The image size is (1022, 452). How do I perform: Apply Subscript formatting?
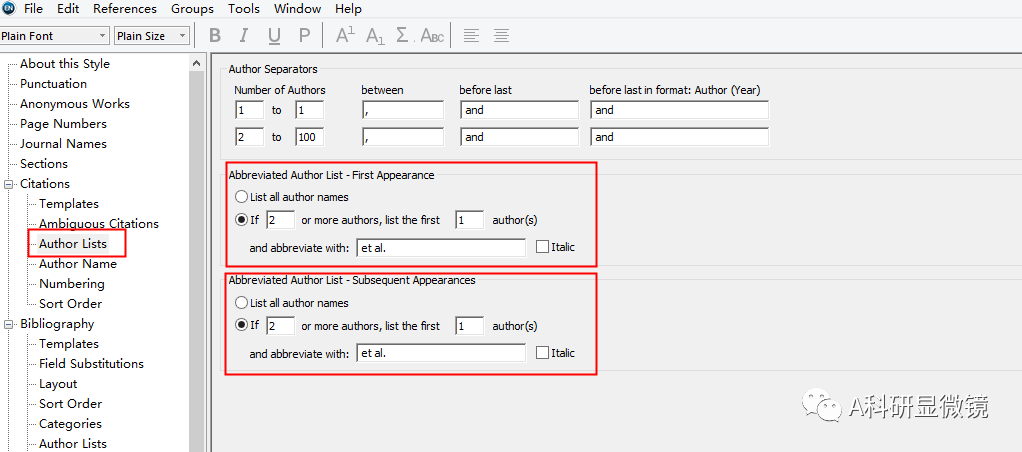(375, 36)
